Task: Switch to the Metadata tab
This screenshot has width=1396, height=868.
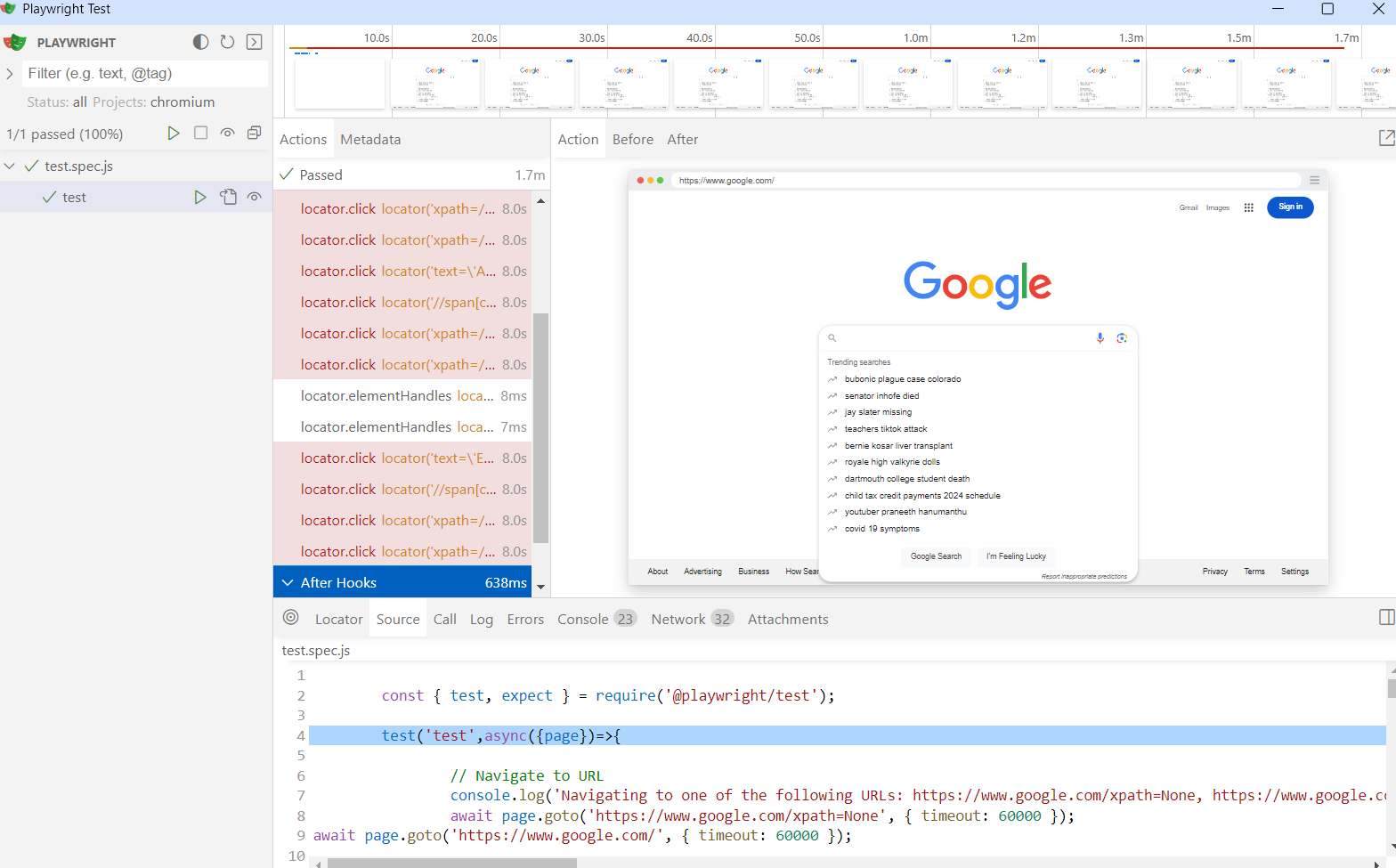Action: (370, 139)
